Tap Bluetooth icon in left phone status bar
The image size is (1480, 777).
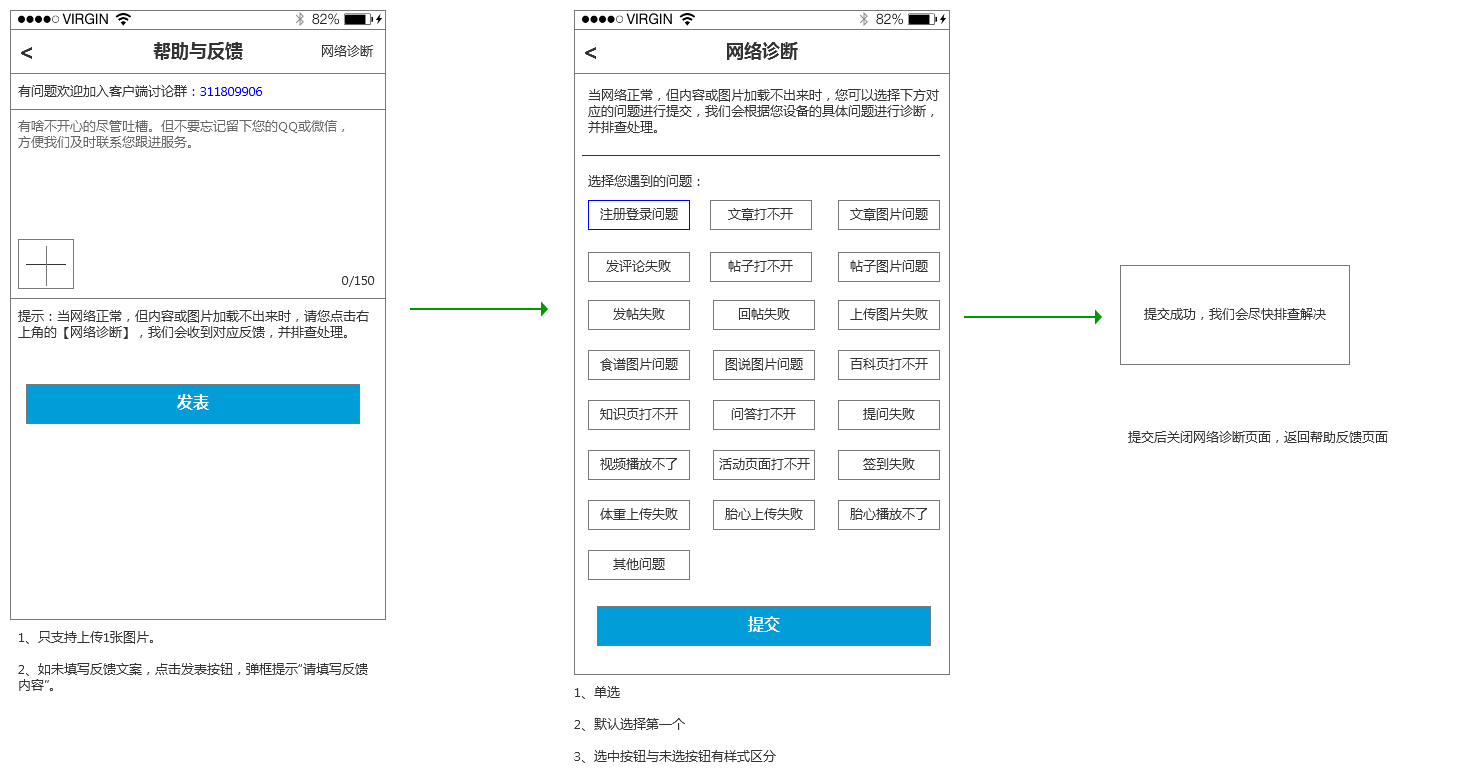click(299, 19)
